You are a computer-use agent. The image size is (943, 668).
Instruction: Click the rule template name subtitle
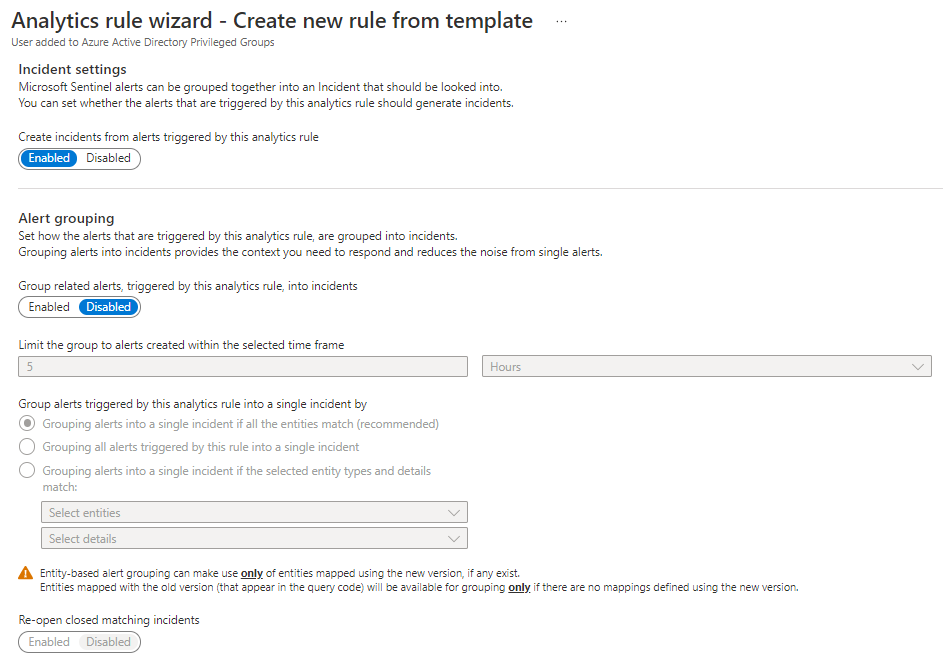[x=143, y=42]
